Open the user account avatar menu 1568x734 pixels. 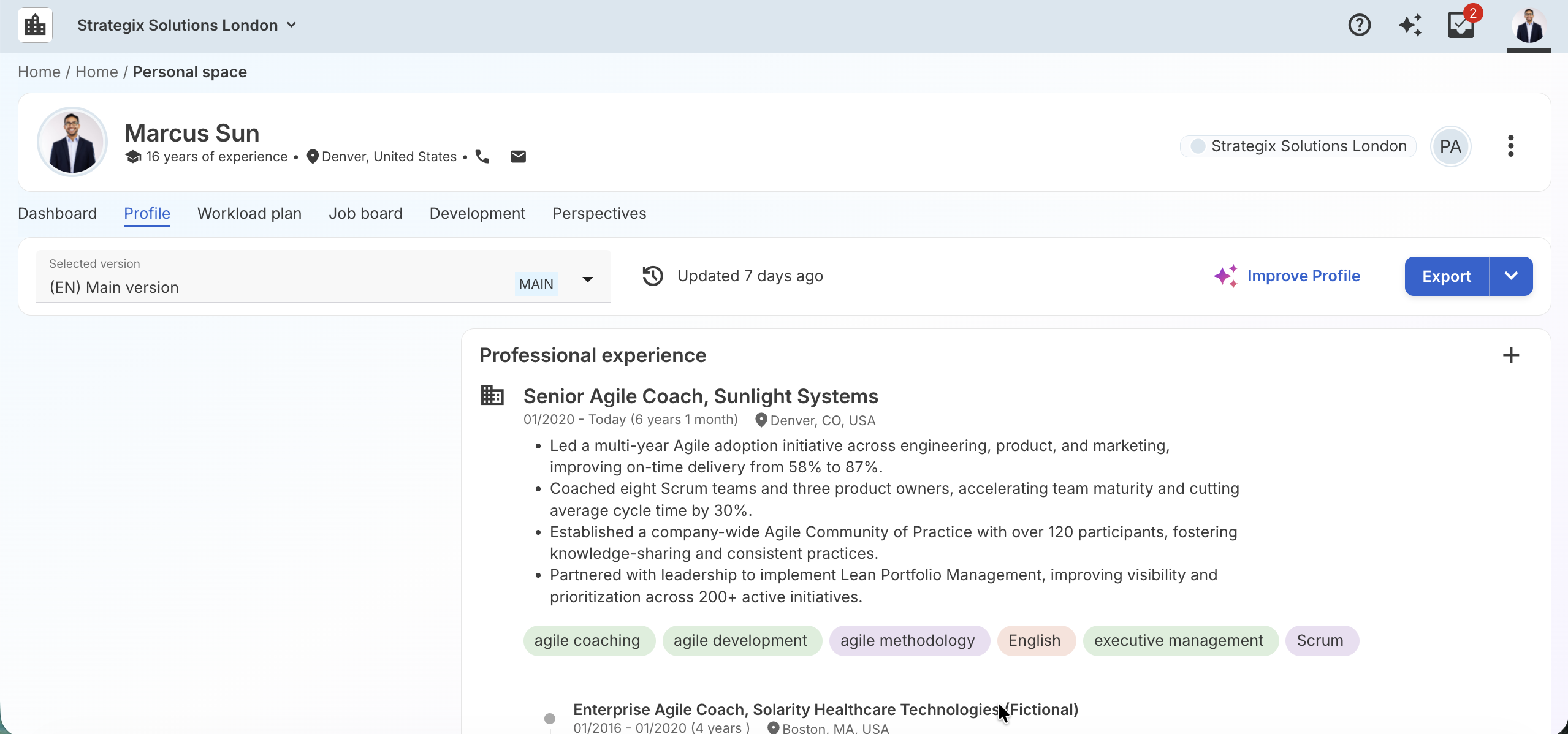click(1529, 25)
